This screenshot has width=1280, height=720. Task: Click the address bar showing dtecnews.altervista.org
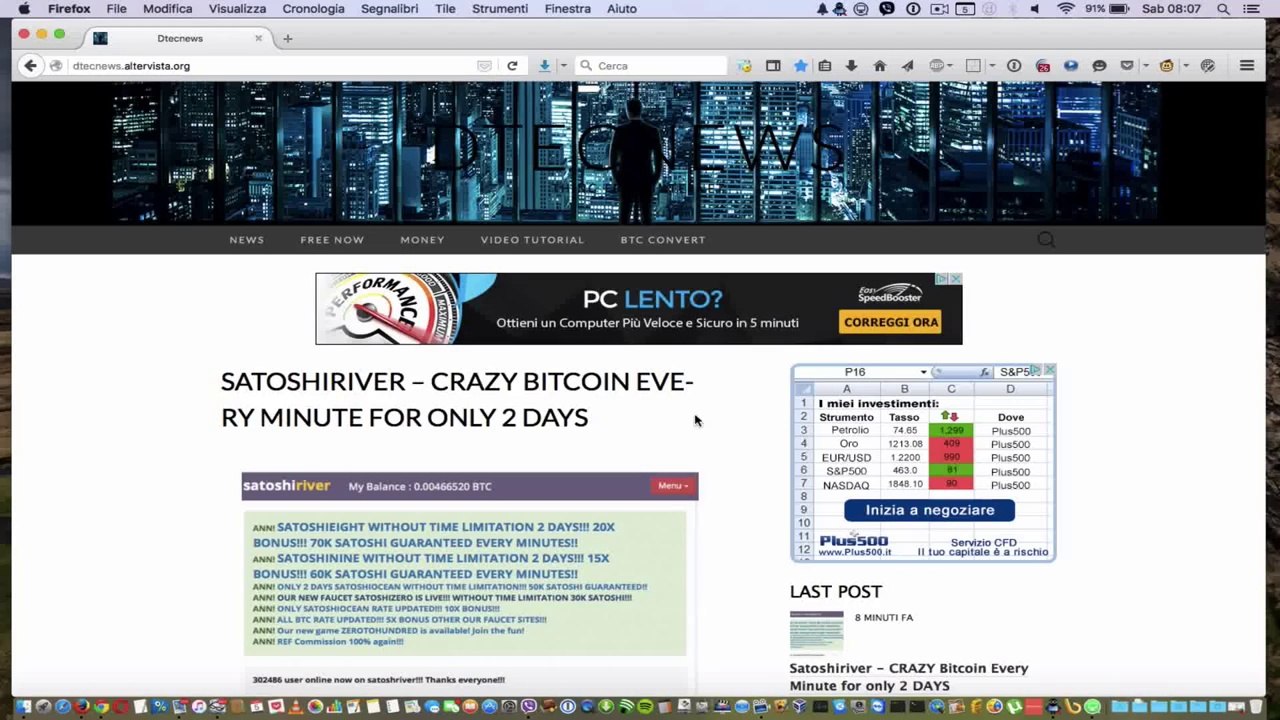270,66
